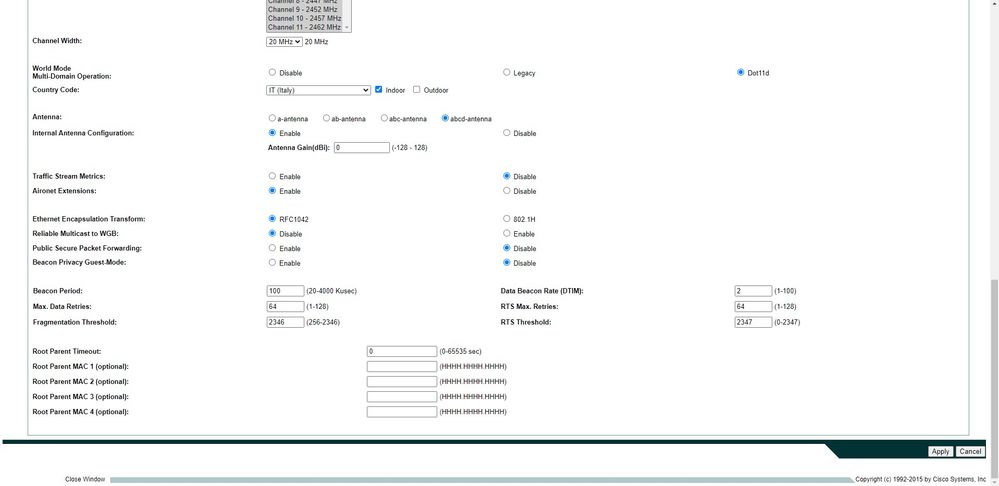The width and height of the screenshot is (999, 486).
Task: Click the Apply button
Action: [x=940, y=452]
